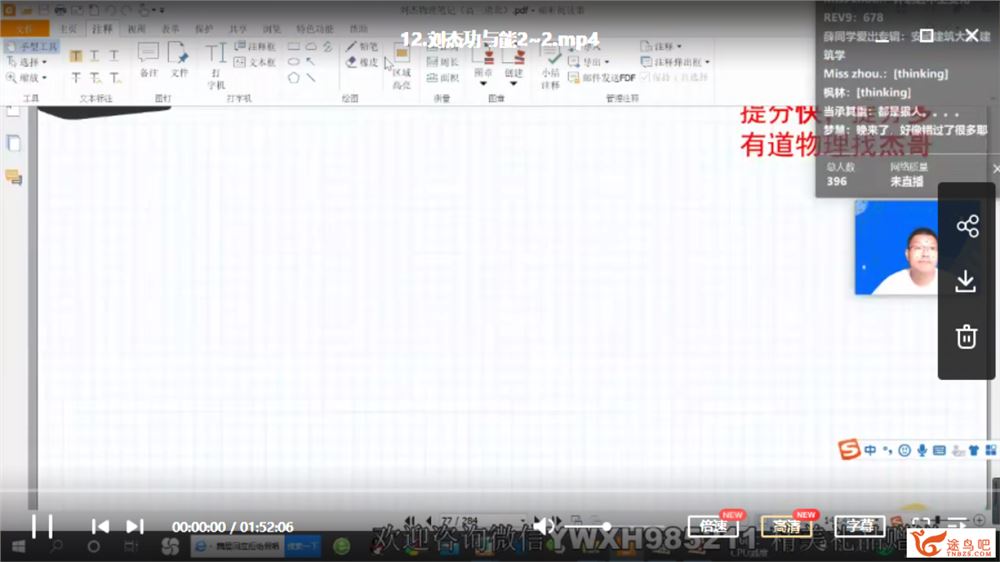The width and height of the screenshot is (1000, 562).
Task: Select the 周长 perimeter measure tool
Action: click(442, 62)
